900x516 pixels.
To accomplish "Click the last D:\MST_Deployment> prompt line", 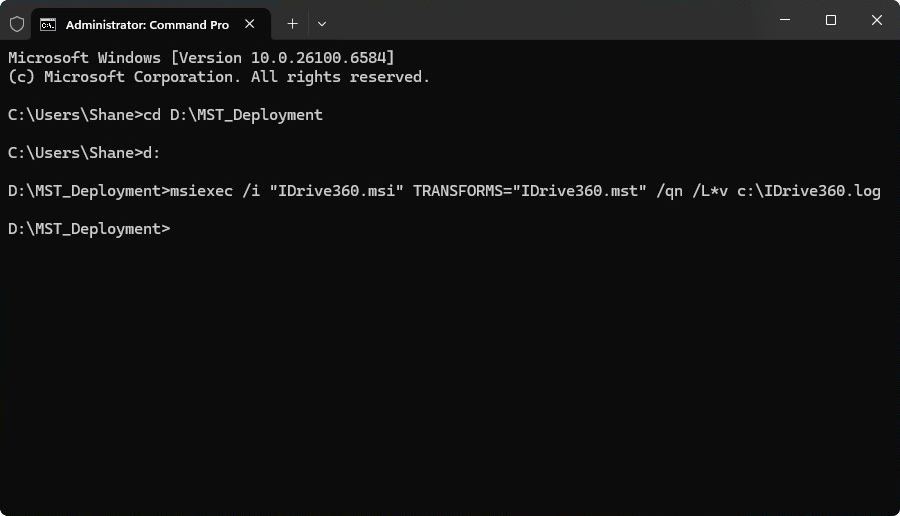I will pos(89,228).
